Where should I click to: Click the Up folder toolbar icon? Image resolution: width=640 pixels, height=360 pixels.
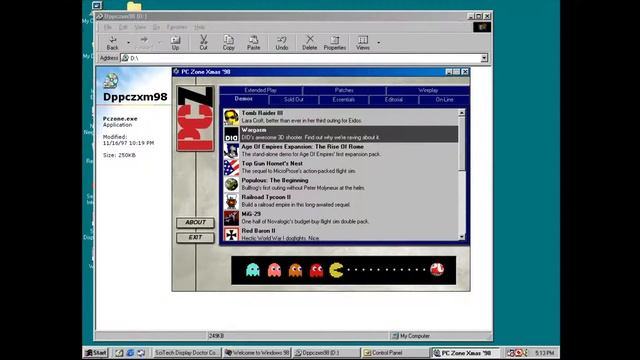point(176,42)
